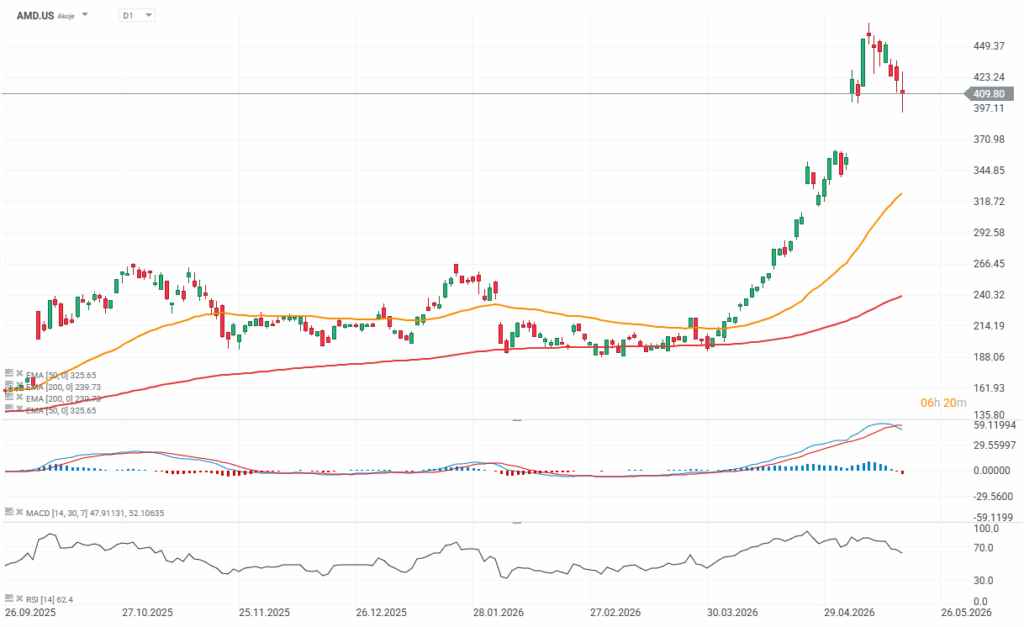Click the divider handle above the MACD pane
Screen dimensions: 1024x627
[x=517, y=420]
